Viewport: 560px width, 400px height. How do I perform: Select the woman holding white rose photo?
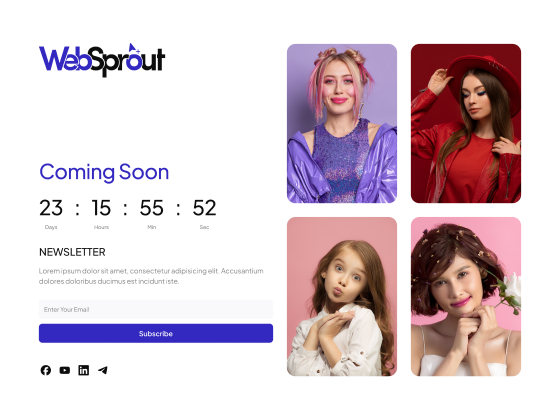[x=466, y=296]
